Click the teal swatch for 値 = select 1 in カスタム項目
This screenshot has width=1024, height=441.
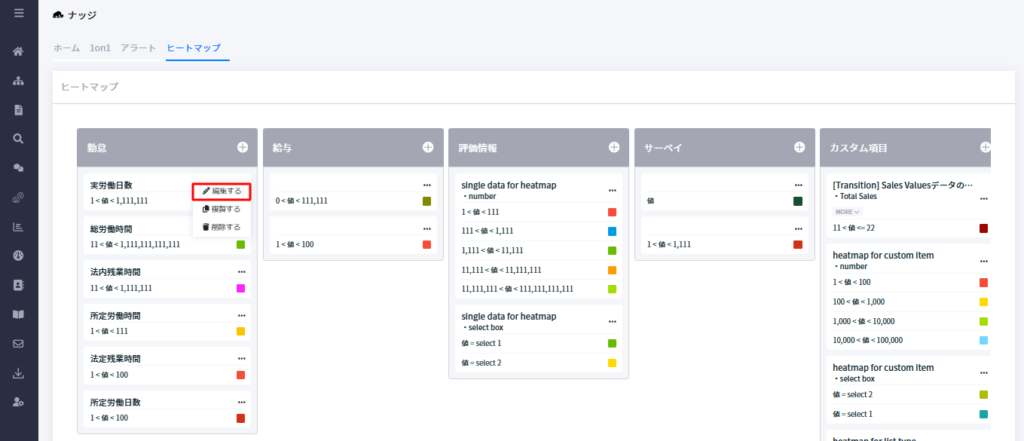pyautogui.click(x=984, y=414)
